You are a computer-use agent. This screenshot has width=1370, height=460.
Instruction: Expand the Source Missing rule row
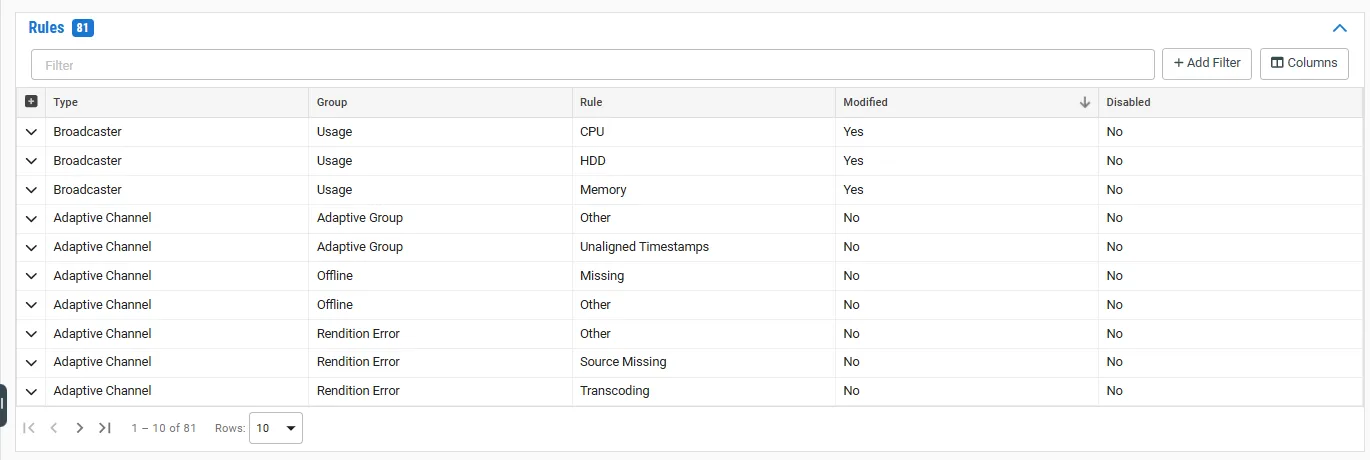pos(31,362)
